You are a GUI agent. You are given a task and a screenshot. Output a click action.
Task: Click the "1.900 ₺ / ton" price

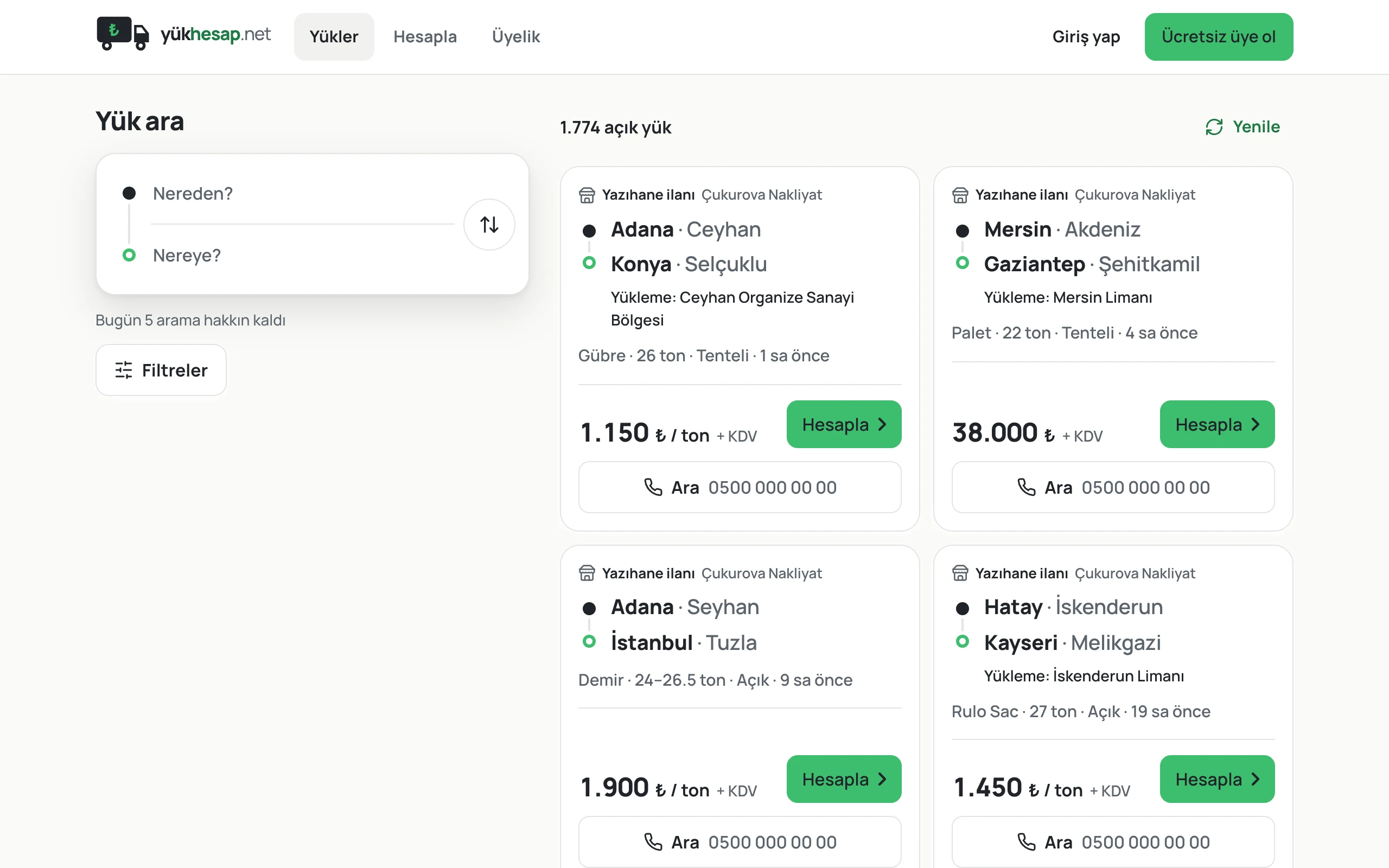(x=645, y=788)
